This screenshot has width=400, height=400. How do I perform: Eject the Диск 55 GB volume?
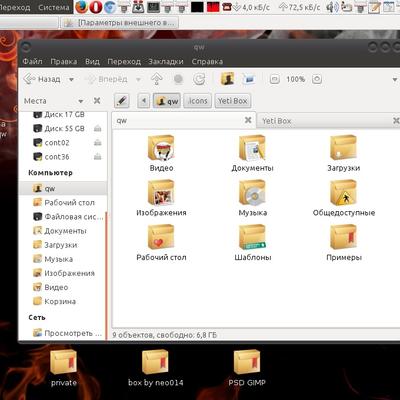(98, 128)
